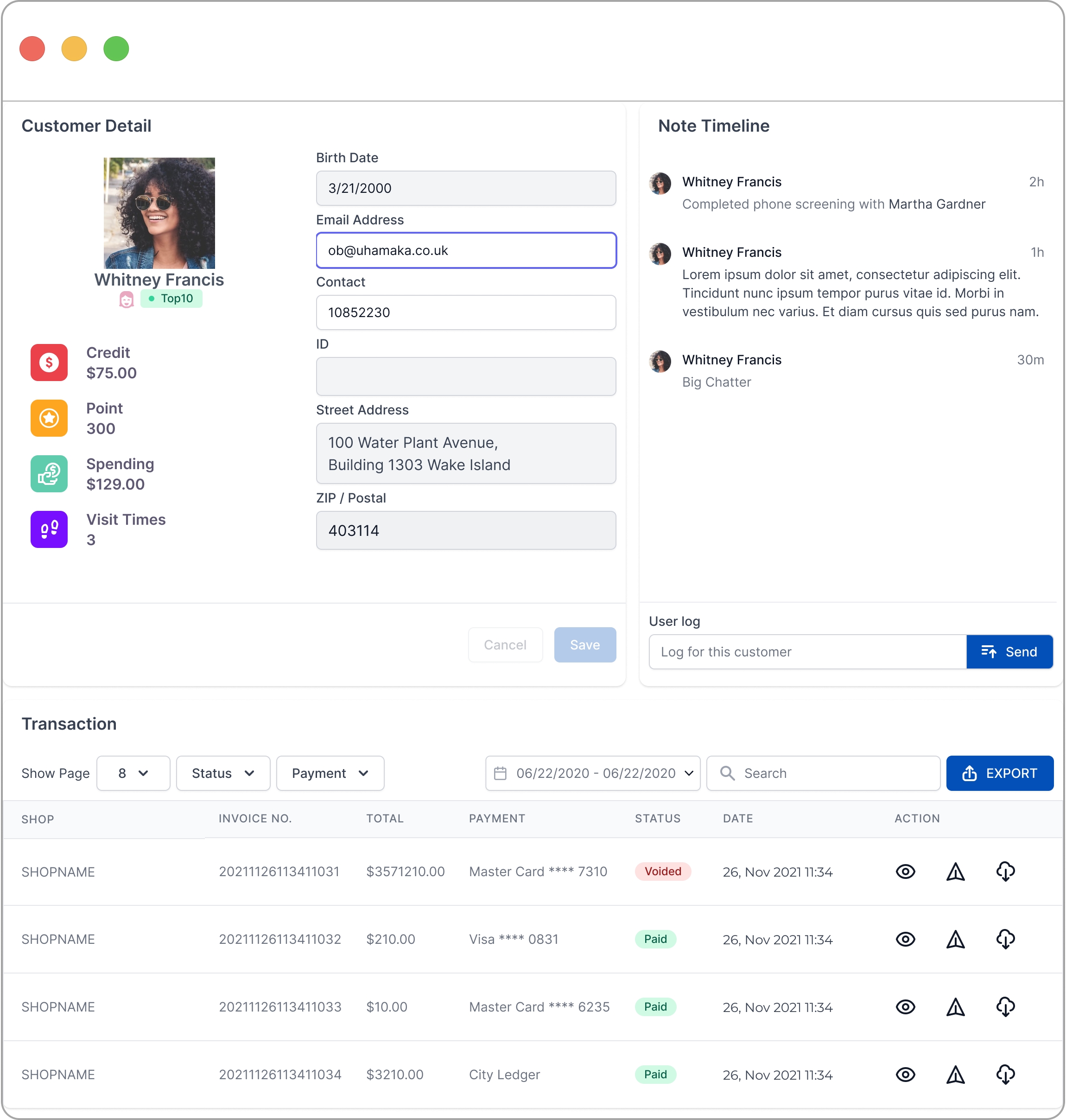
Task: Click download icon for invoice 20211126113411031
Action: (1005, 872)
